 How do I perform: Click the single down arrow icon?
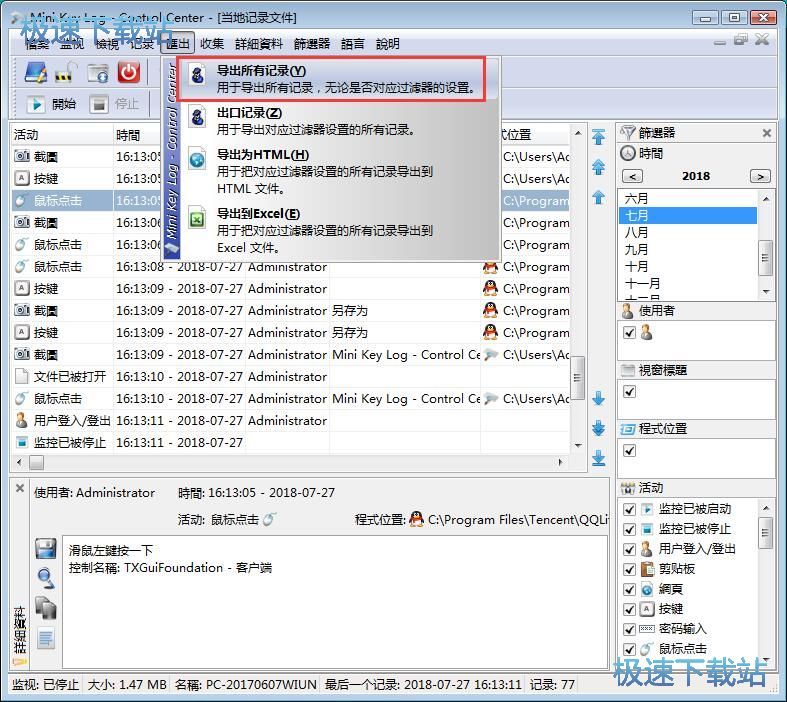598,398
